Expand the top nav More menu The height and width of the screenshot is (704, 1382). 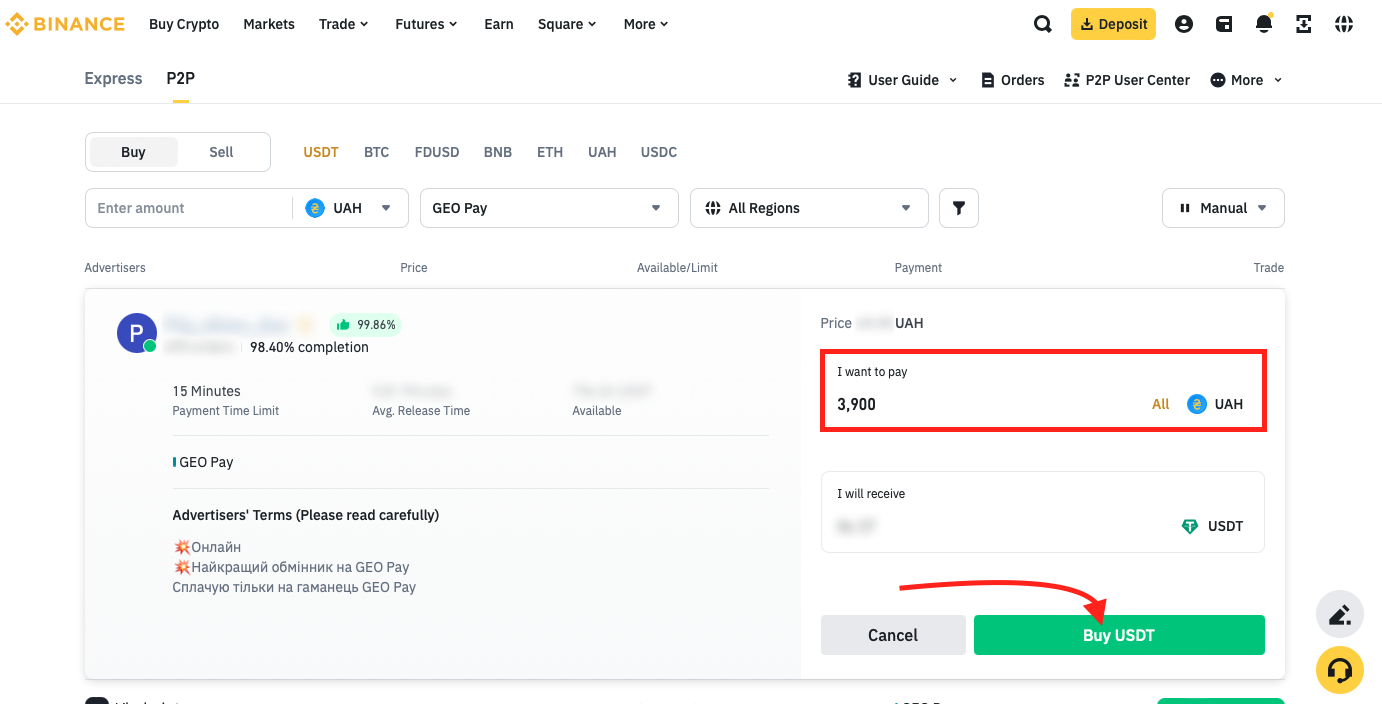(x=646, y=24)
